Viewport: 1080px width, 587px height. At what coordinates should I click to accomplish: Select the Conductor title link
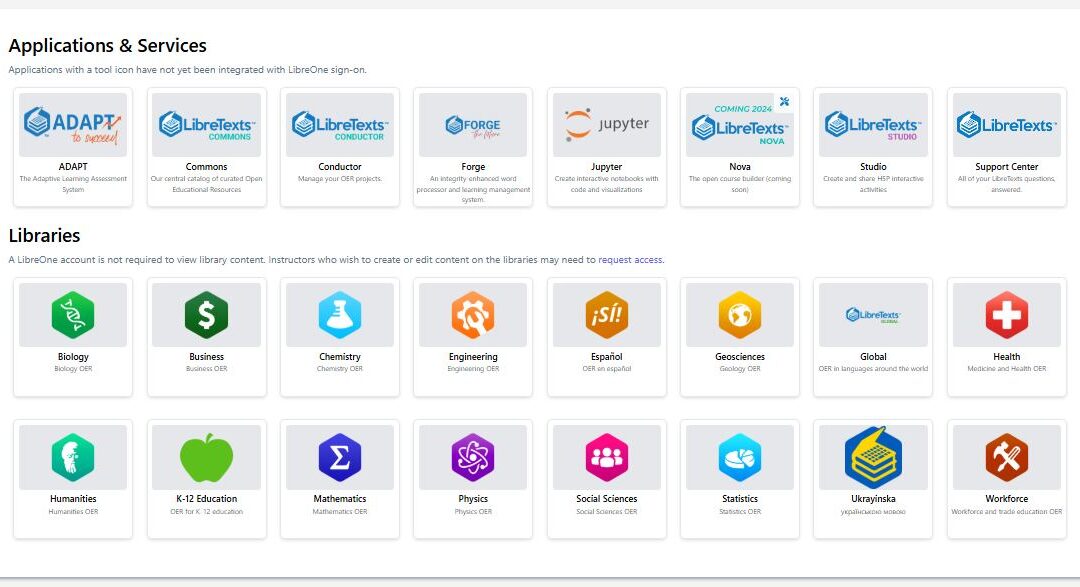pos(340,167)
